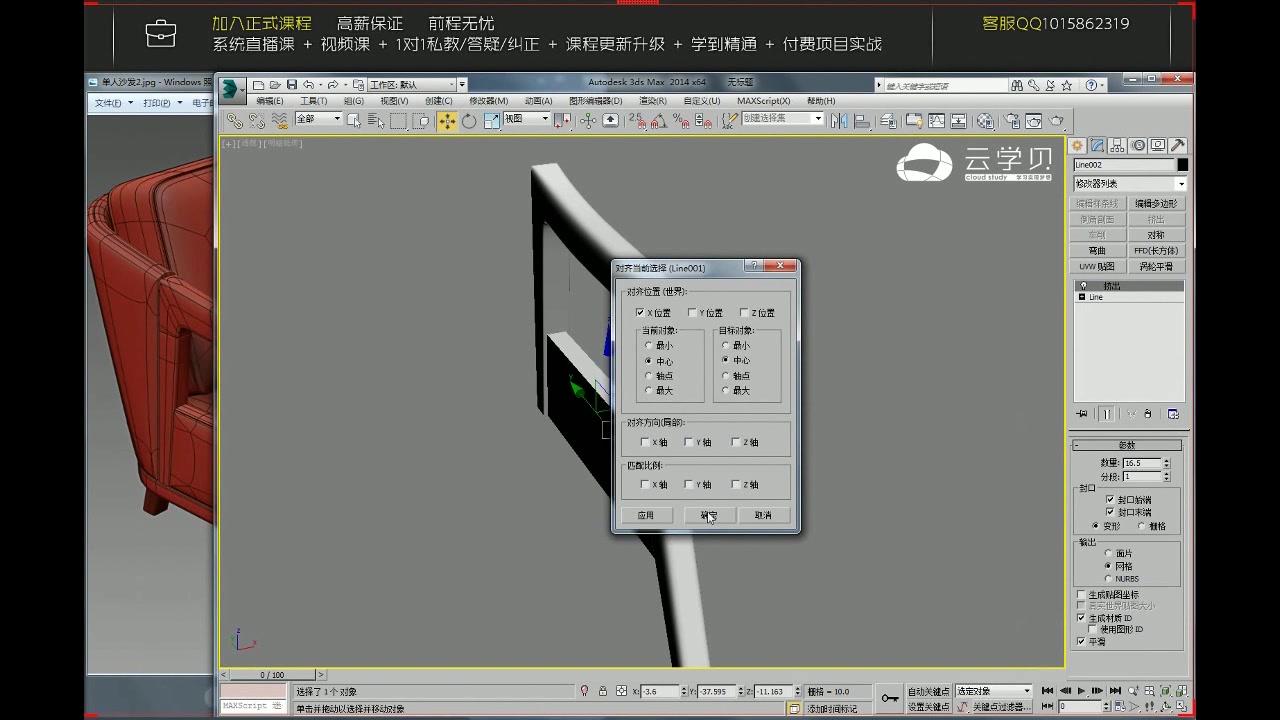Open the Select by Name dialog
Screen dimensions: 1280x720
click(x=376, y=120)
